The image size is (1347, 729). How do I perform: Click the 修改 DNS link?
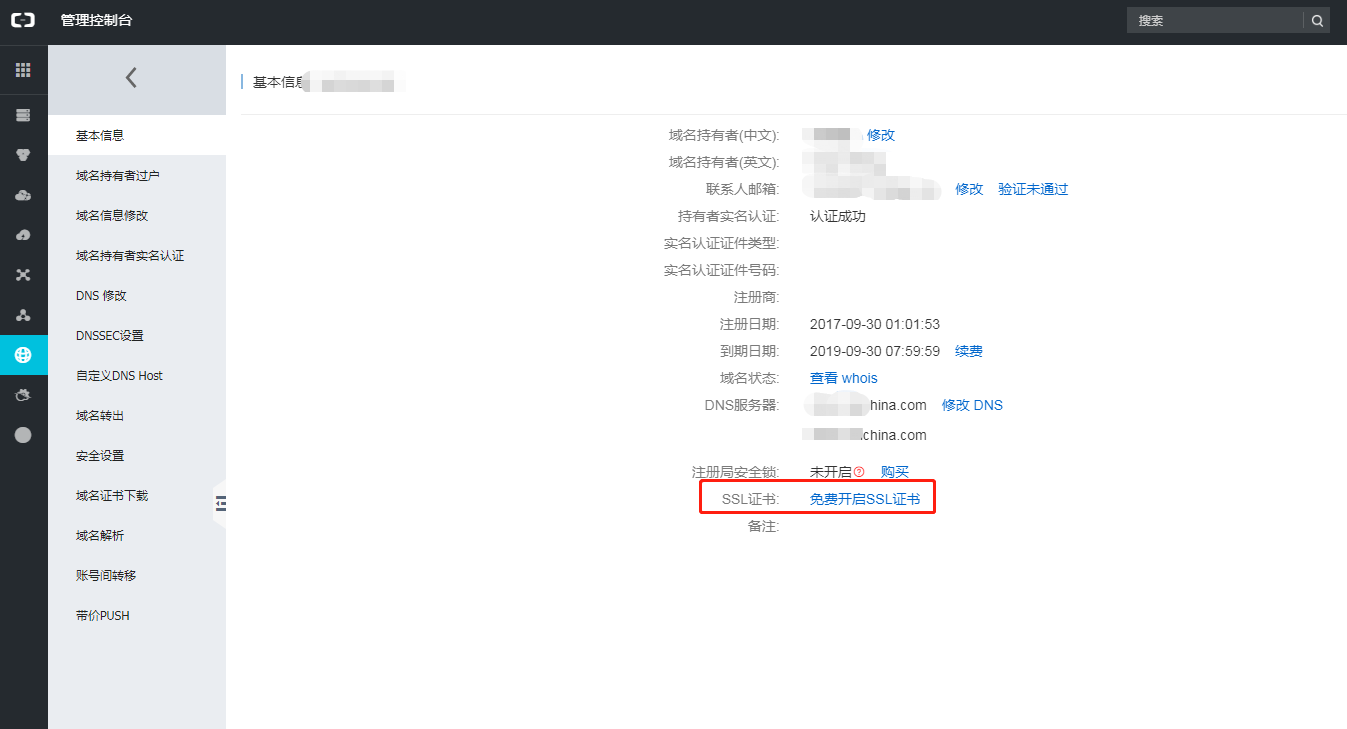coord(972,405)
